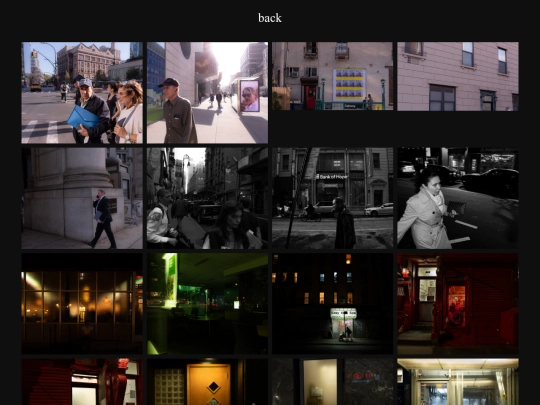
Task: Open photo of orange door with diamond window
Action: [207, 382]
